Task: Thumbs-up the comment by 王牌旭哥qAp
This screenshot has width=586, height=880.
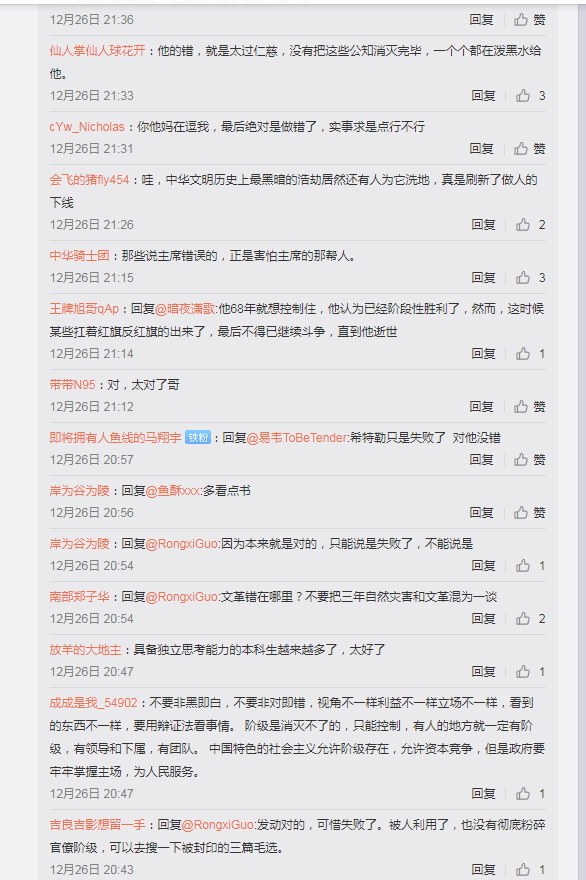Action: click(x=530, y=354)
